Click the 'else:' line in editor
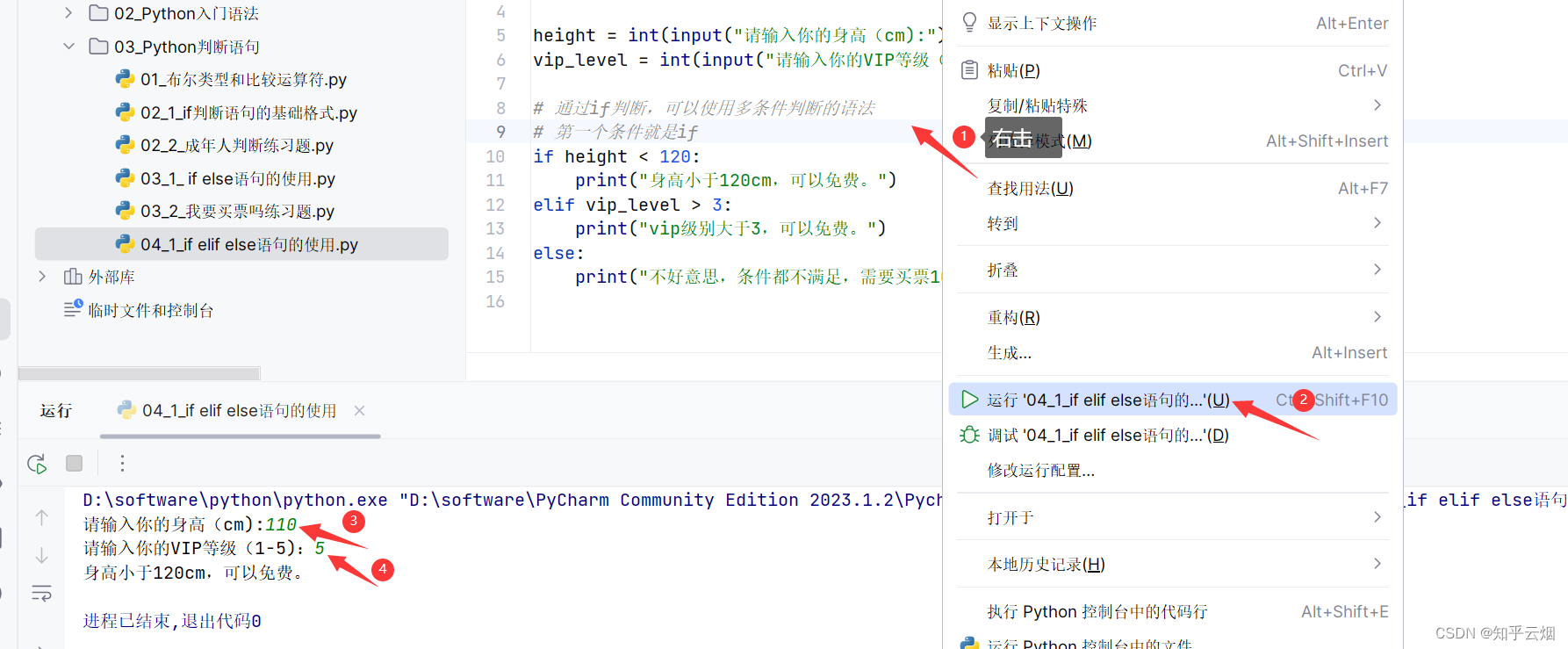The width and height of the screenshot is (1568, 649). click(558, 253)
